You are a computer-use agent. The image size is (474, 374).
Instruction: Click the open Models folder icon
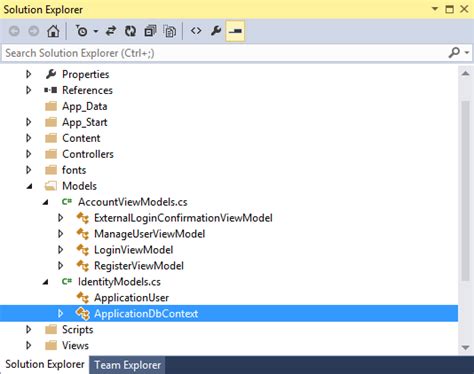(x=51, y=186)
